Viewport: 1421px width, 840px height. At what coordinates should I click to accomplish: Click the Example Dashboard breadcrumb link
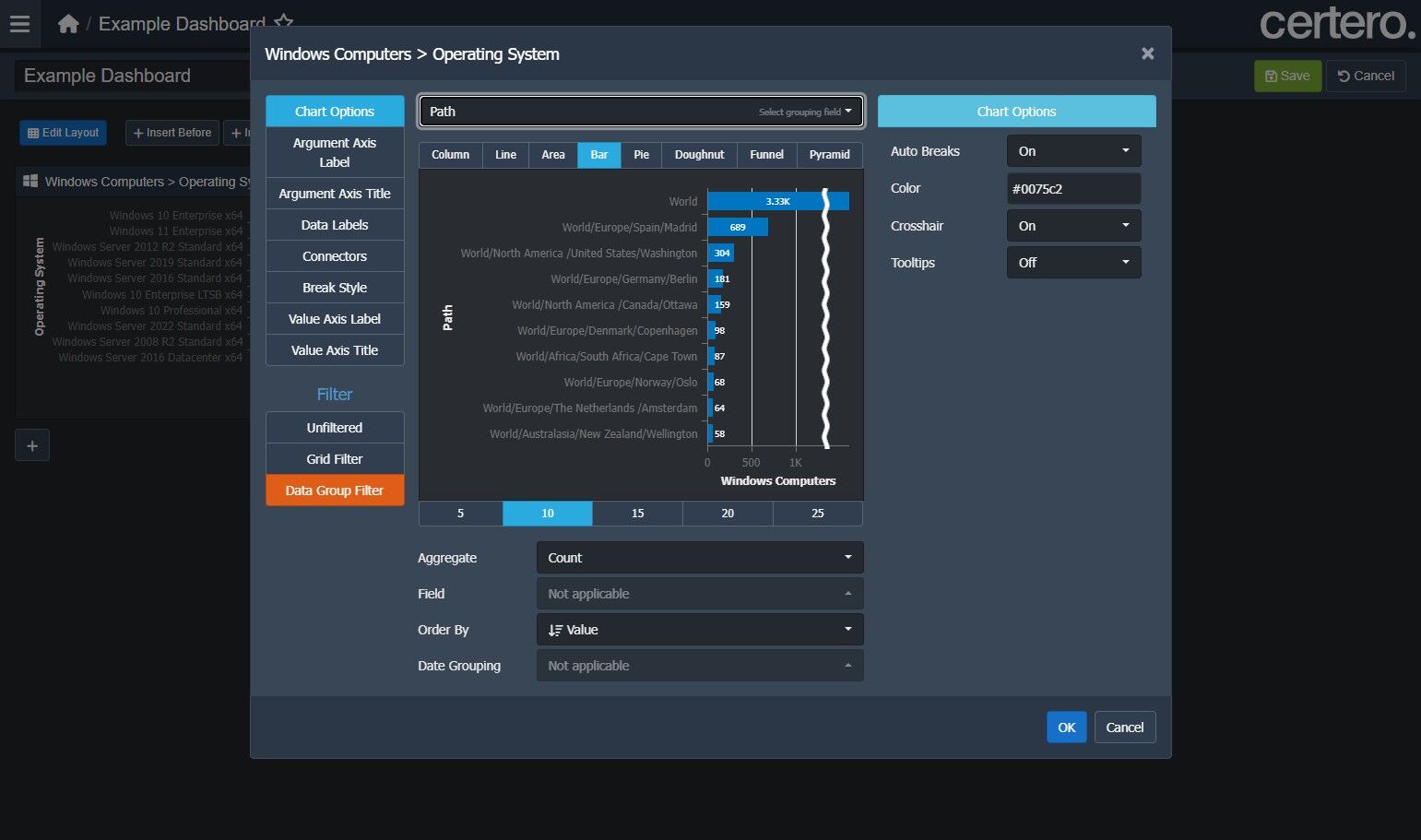tap(182, 24)
